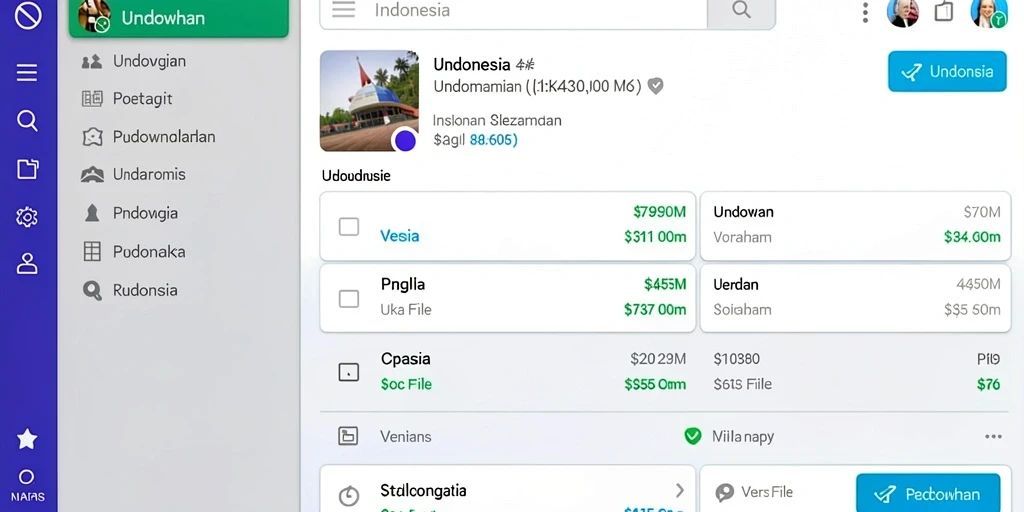This screenshot has height=512, width=1024.
Task: Open the three-dot menu in the top bar
Action: pyautogui.click(x=865, y=12)
